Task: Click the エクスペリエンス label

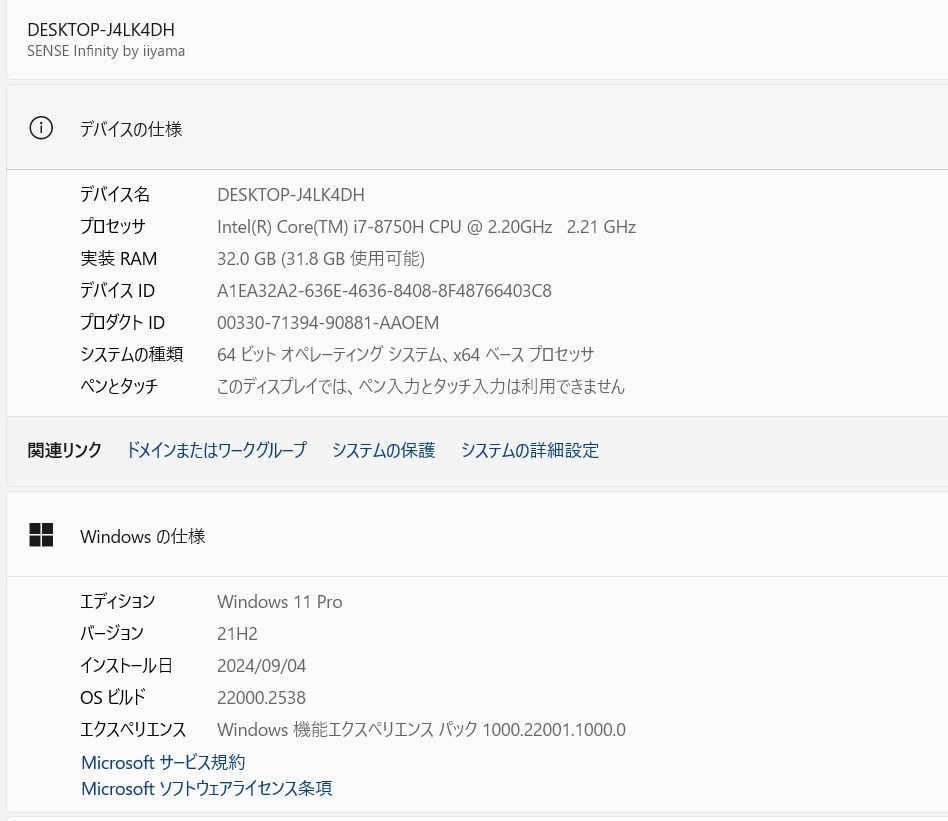Action: point(133,730)
